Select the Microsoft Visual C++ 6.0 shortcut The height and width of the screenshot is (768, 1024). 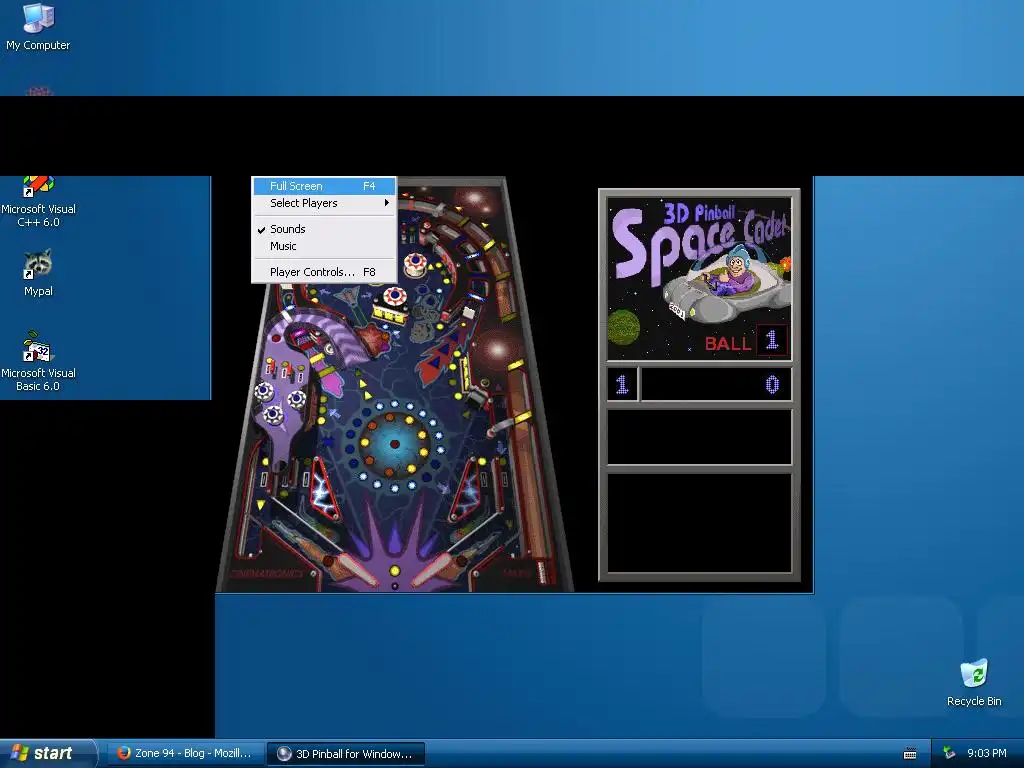pos(38,202)
